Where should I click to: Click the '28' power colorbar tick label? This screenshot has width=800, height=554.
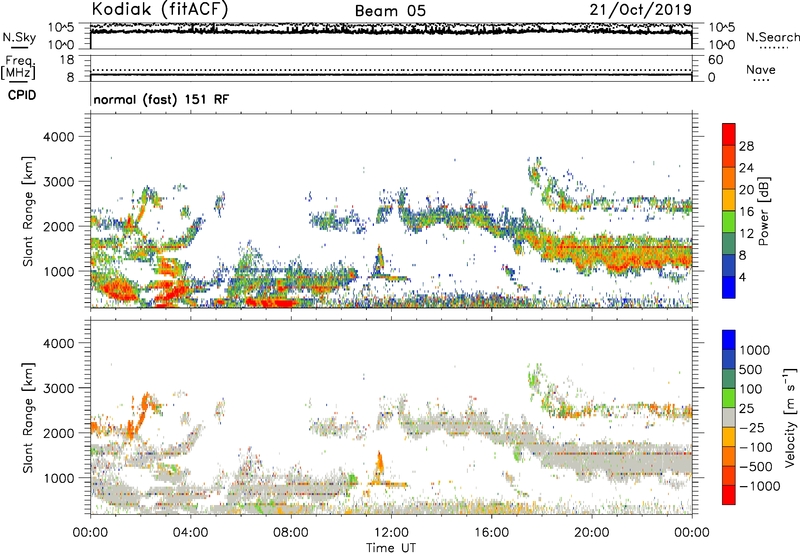pos(746,146)
